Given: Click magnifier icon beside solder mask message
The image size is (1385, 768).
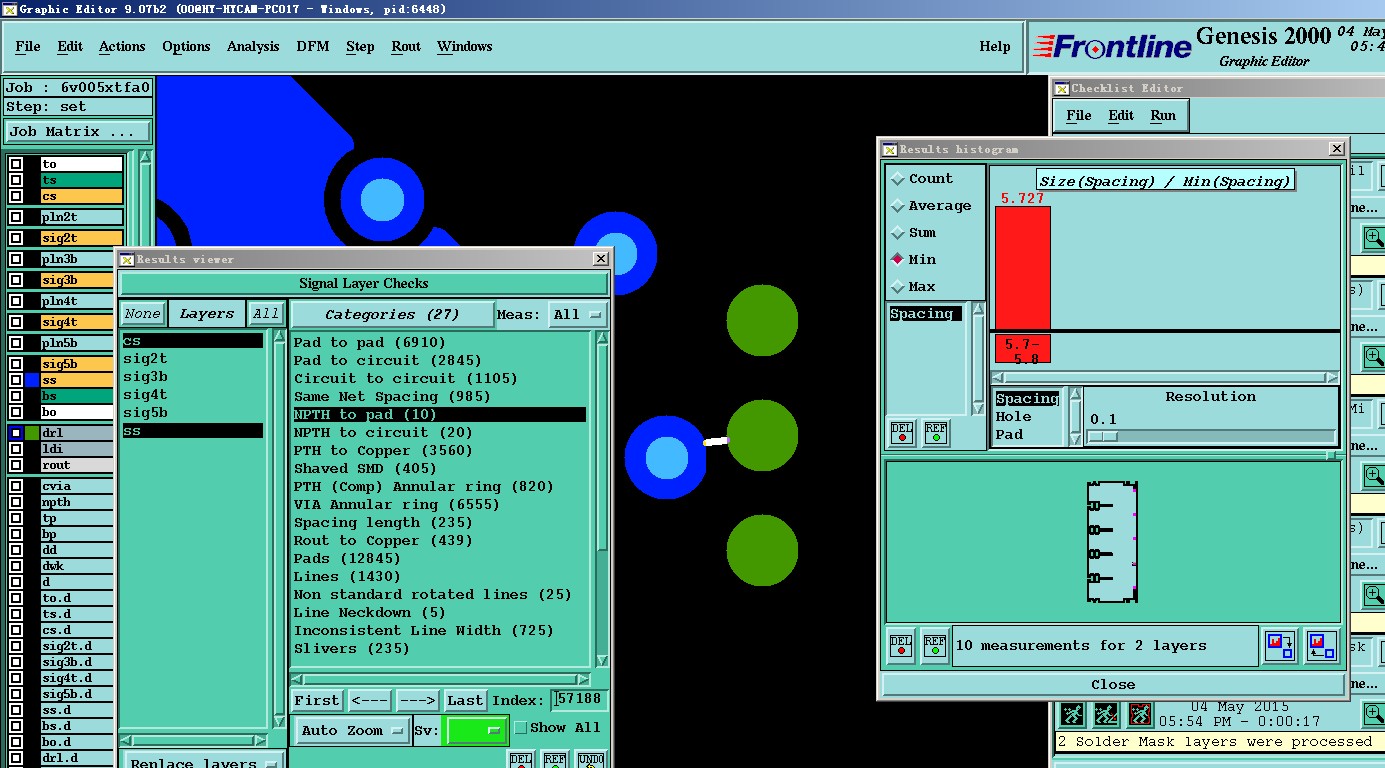Looking at the screenshot, I should [1374, 714].
